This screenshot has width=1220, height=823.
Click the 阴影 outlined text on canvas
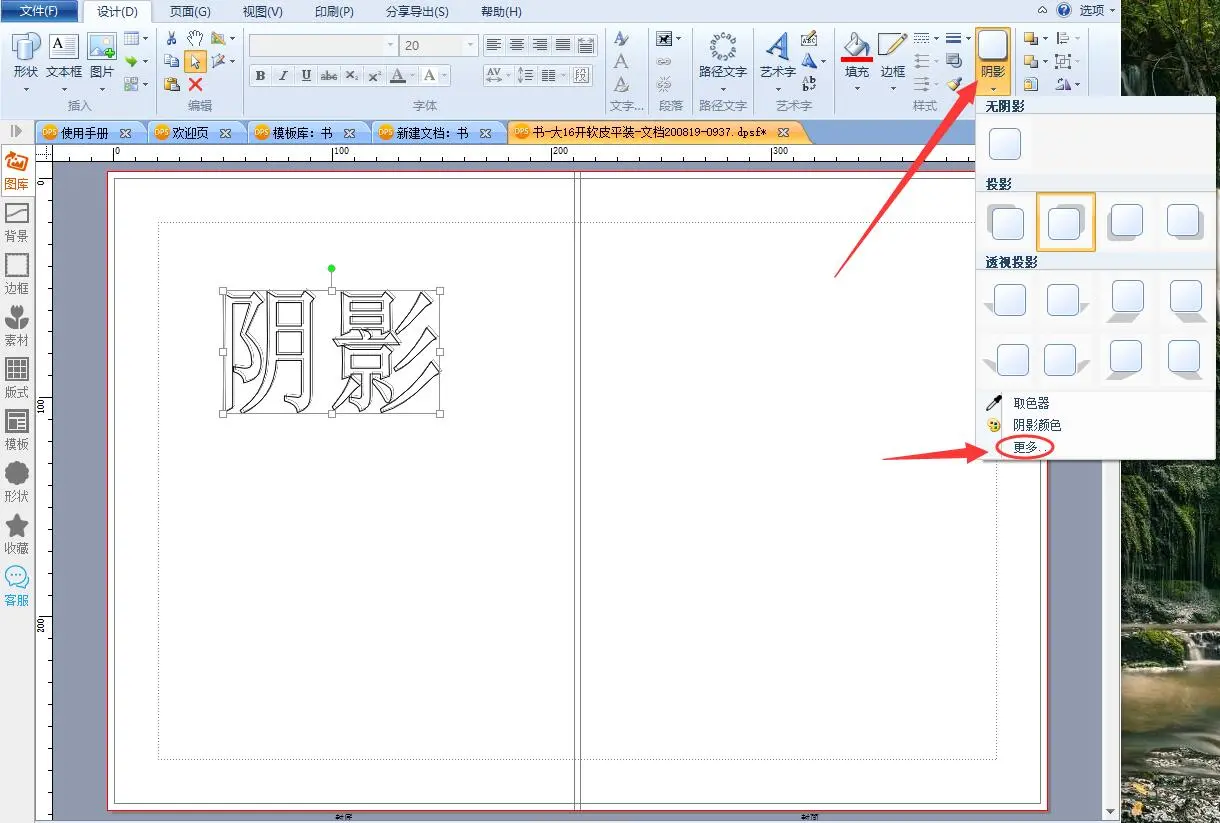point(332,352)
